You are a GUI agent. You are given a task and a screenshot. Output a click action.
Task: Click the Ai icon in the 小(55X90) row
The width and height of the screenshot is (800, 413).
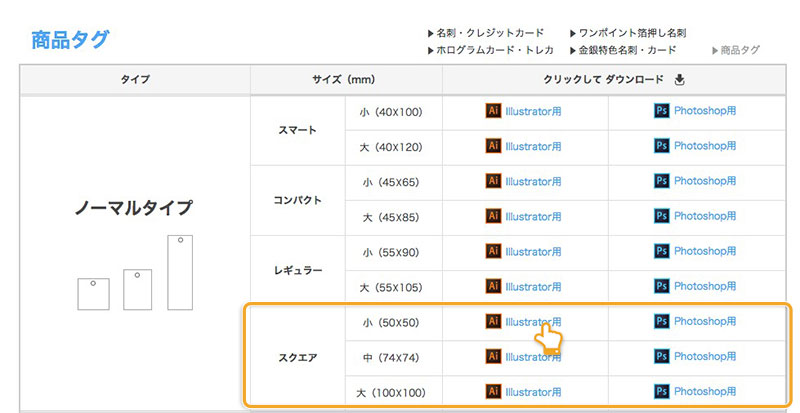pyautogui.click(x=493, y=251)
